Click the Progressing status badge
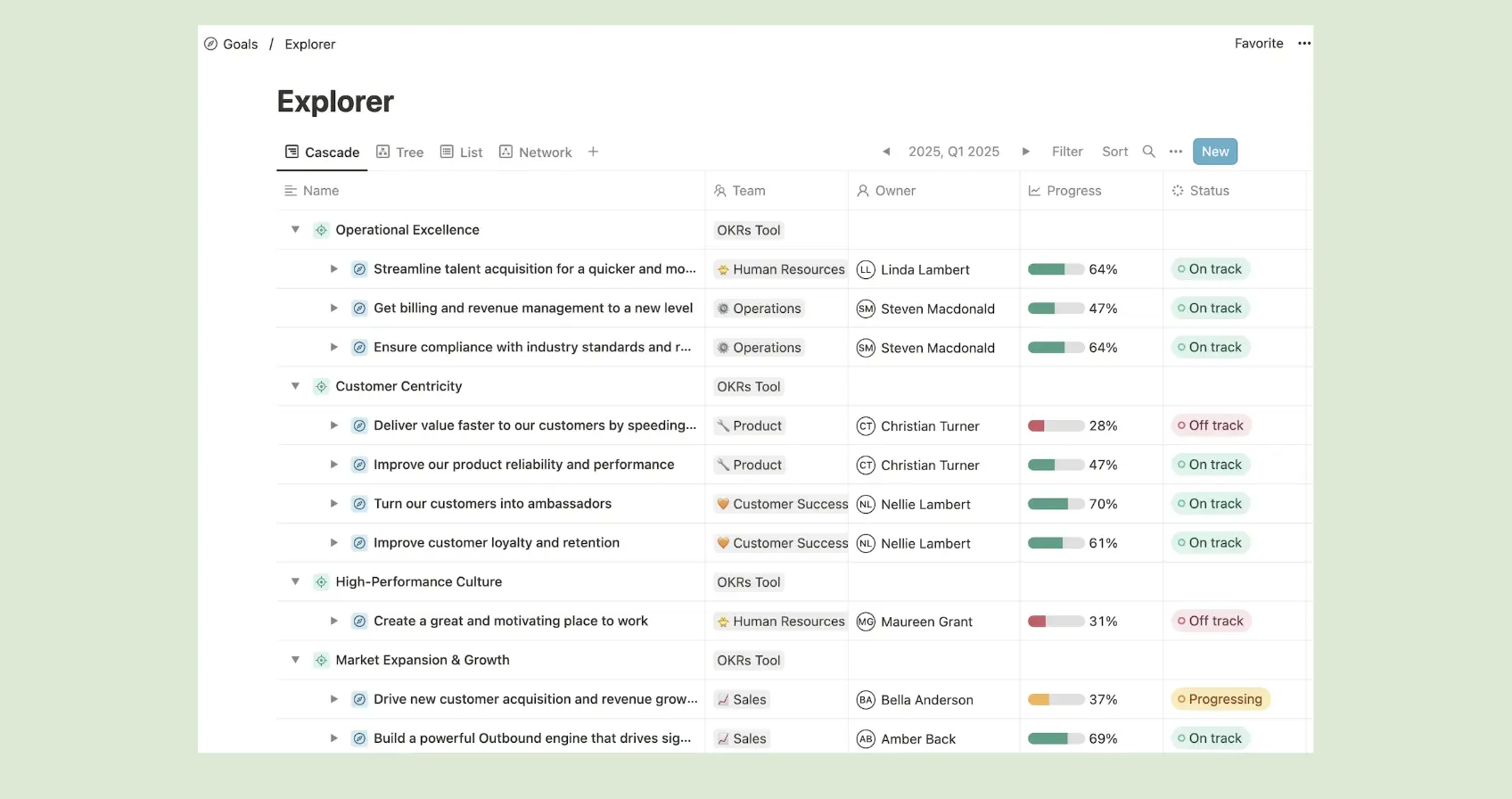This screenshot has height=799, width=1512. click(x=1220, y=699)
